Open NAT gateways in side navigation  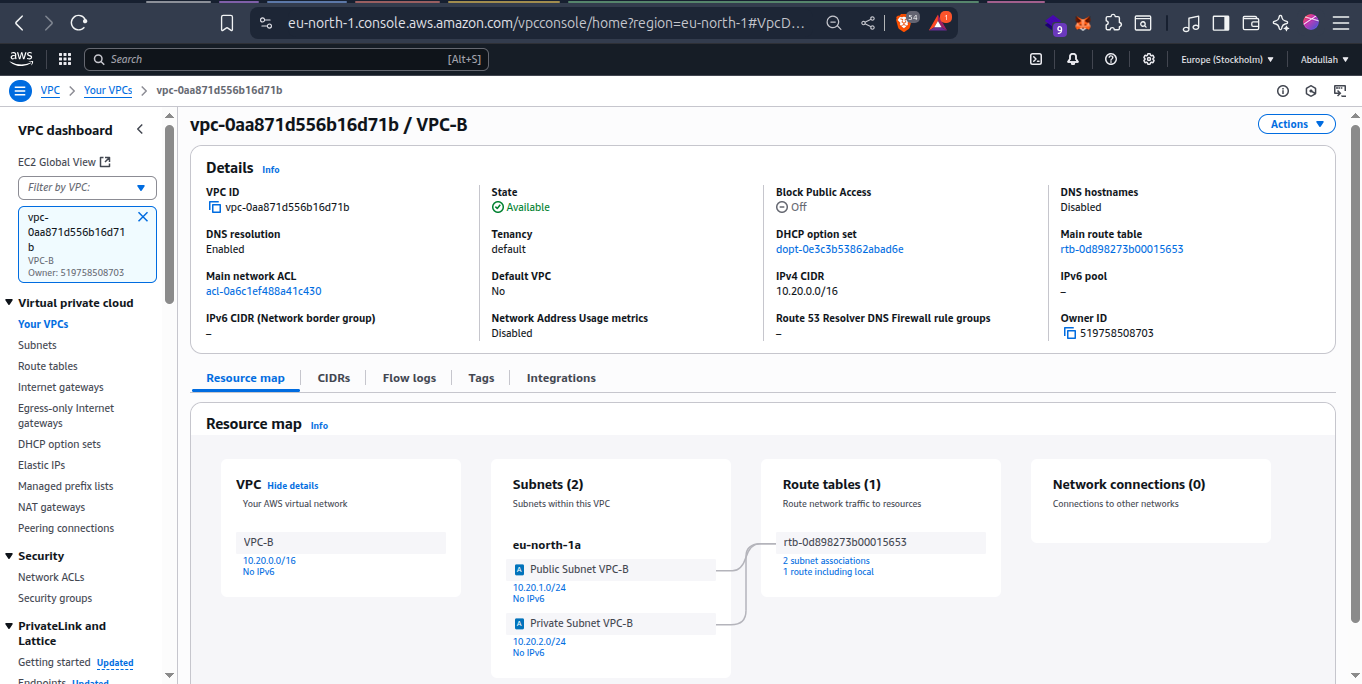[x=52, y=507]
